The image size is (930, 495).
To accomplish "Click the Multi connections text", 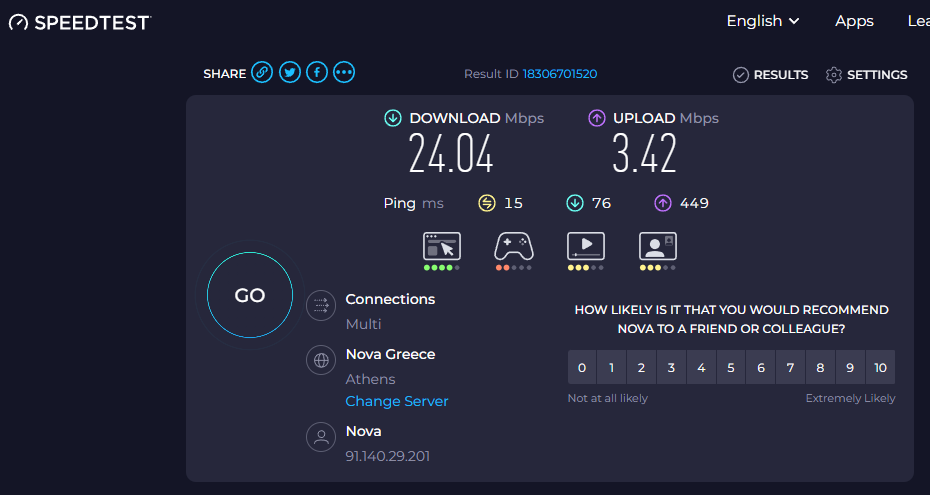I will 363,324.
